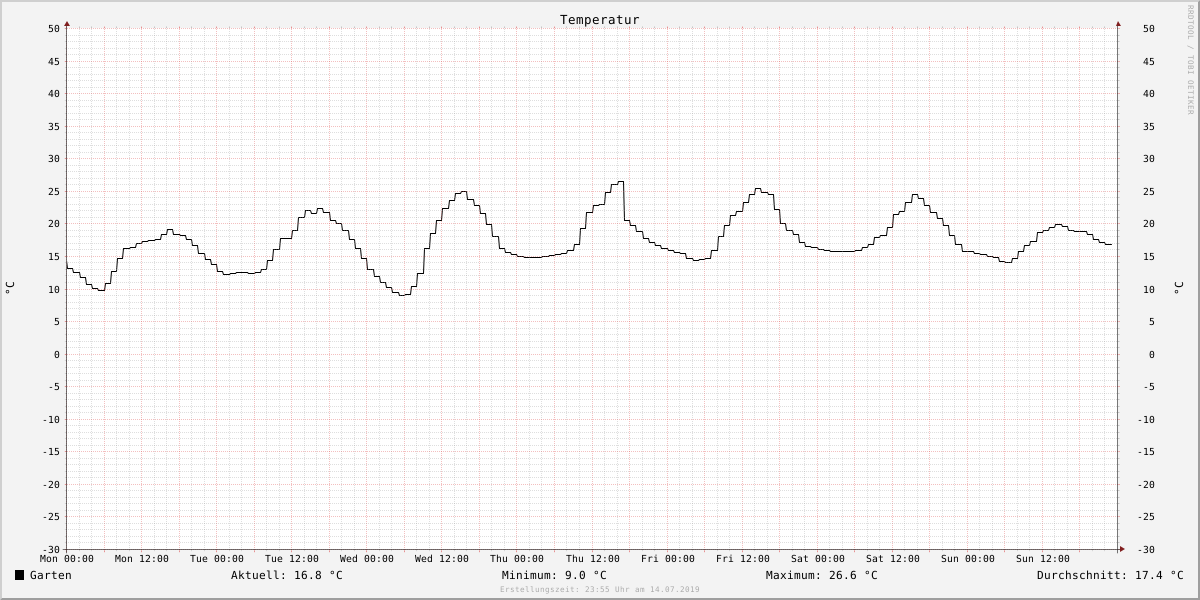Viewport: 1200px width, 600px height.
Task: Click the 'Temperatur' chart title
Action: [x=599, y=20]
